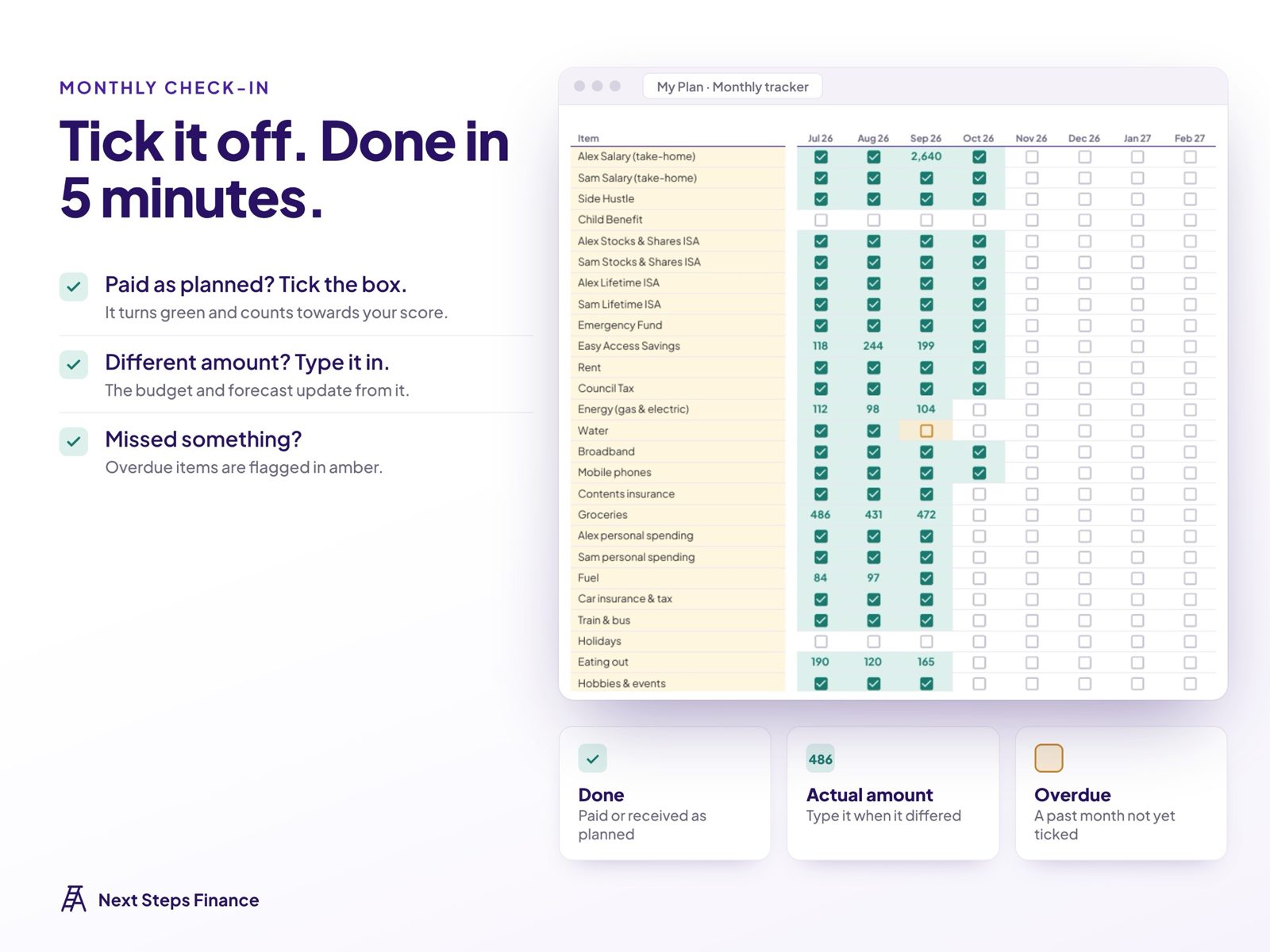The height and width of the screenshot is (952, 1270).
Task: Click the green tick beside 'Paid as planned?'
Action: (74, 286)
